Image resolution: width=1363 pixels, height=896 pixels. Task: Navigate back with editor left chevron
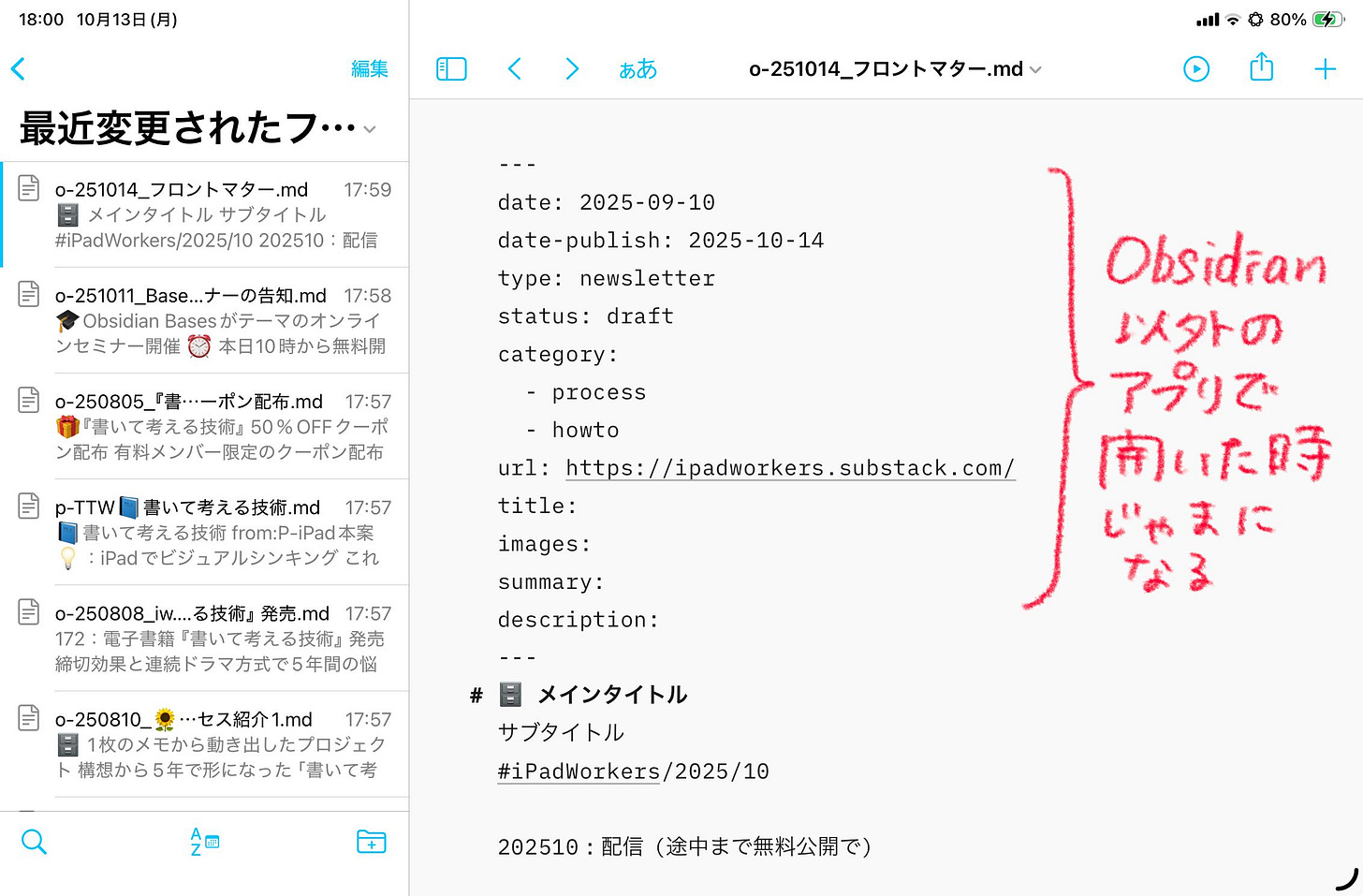[x=514, y=68]
